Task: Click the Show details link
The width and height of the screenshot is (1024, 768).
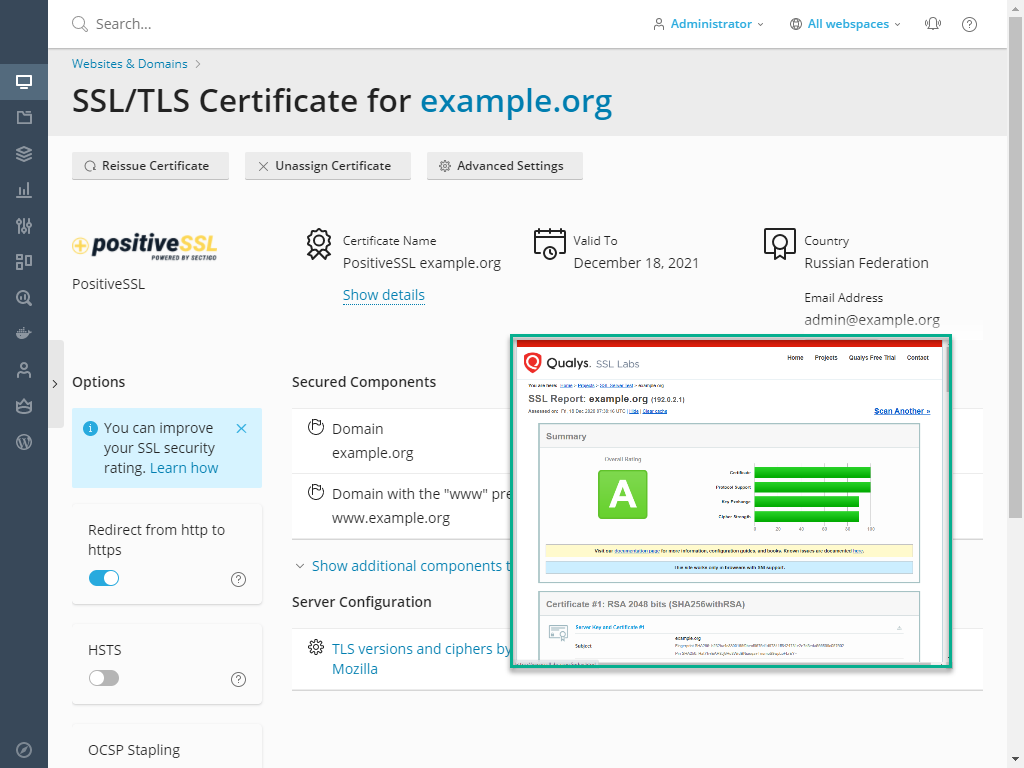Action: coord(384,295)
